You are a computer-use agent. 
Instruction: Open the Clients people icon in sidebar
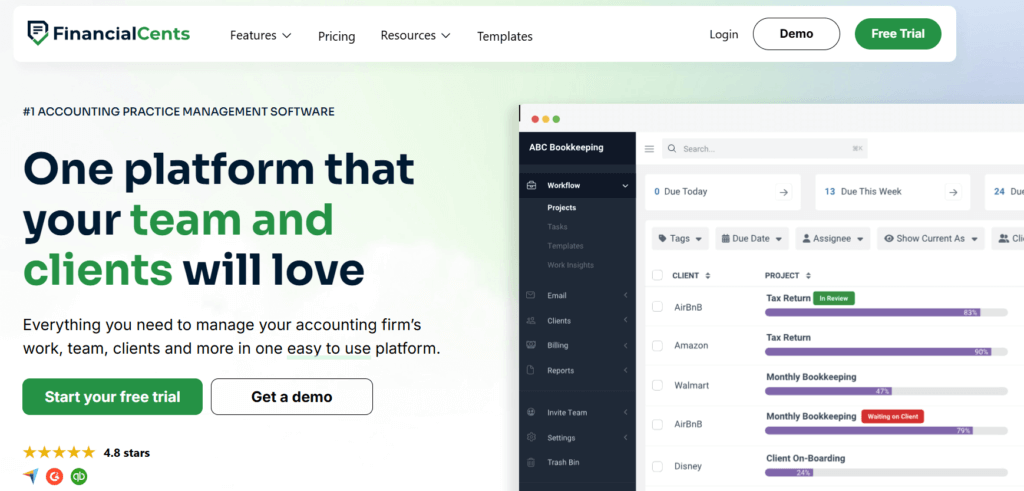[530, 320]
